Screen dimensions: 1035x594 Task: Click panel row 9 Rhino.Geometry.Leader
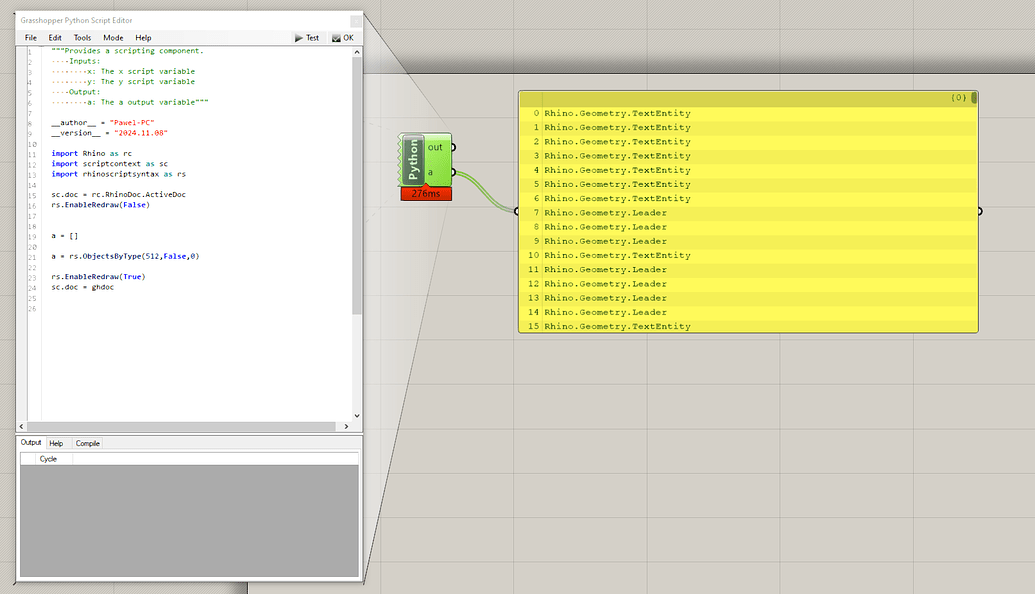(x=747, y=241)
